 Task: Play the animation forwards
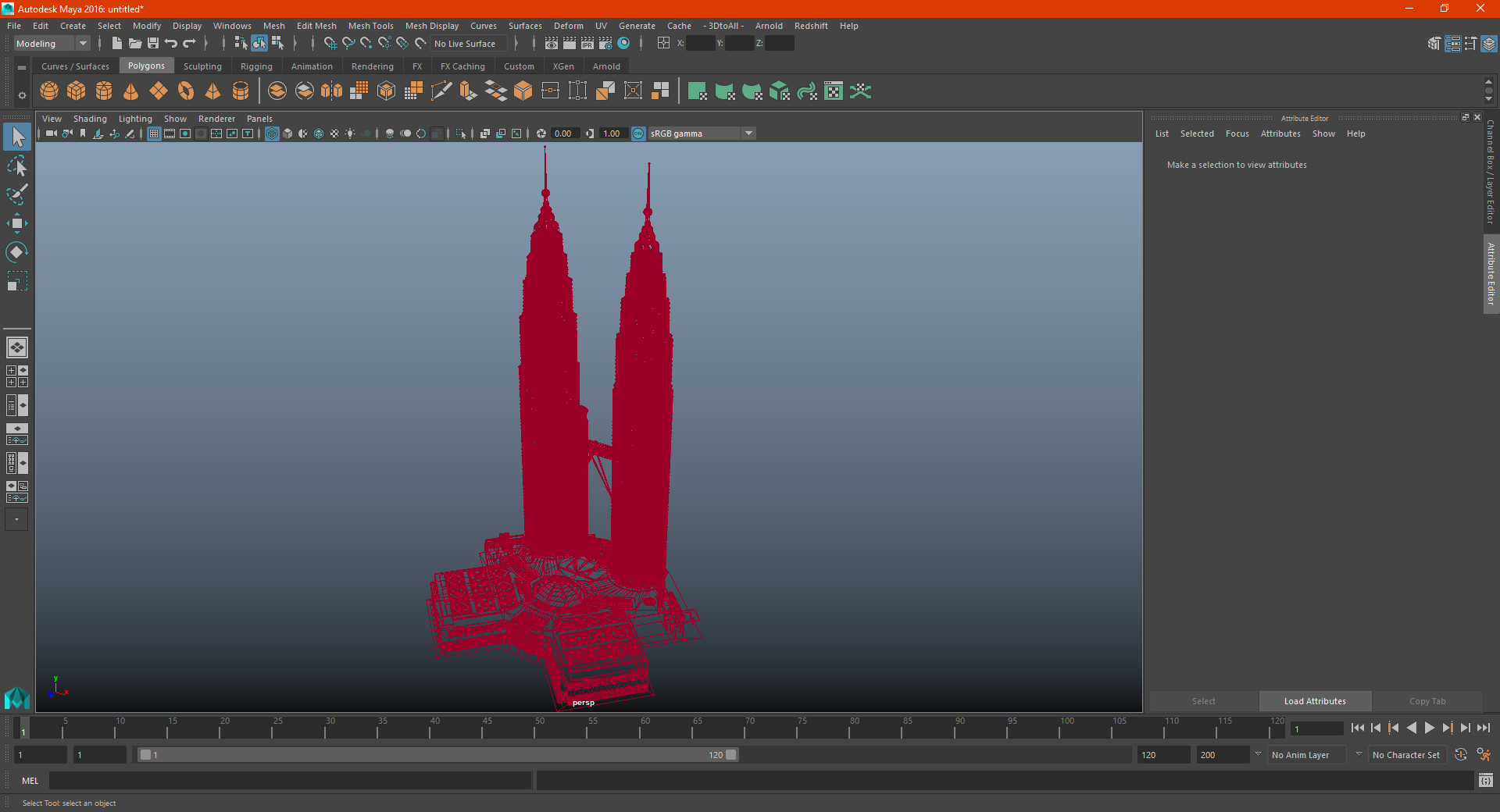pos(1430,728)
